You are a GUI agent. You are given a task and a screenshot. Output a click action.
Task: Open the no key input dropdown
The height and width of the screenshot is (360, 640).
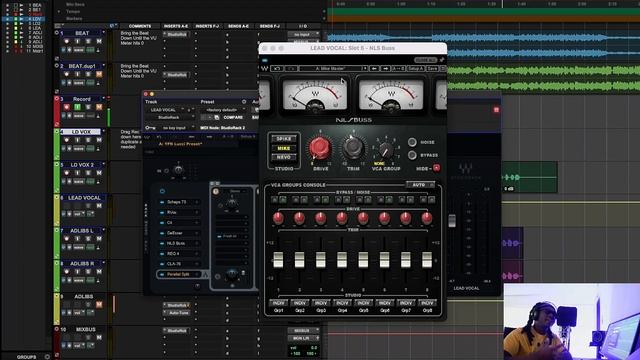(x=176, y=128)
